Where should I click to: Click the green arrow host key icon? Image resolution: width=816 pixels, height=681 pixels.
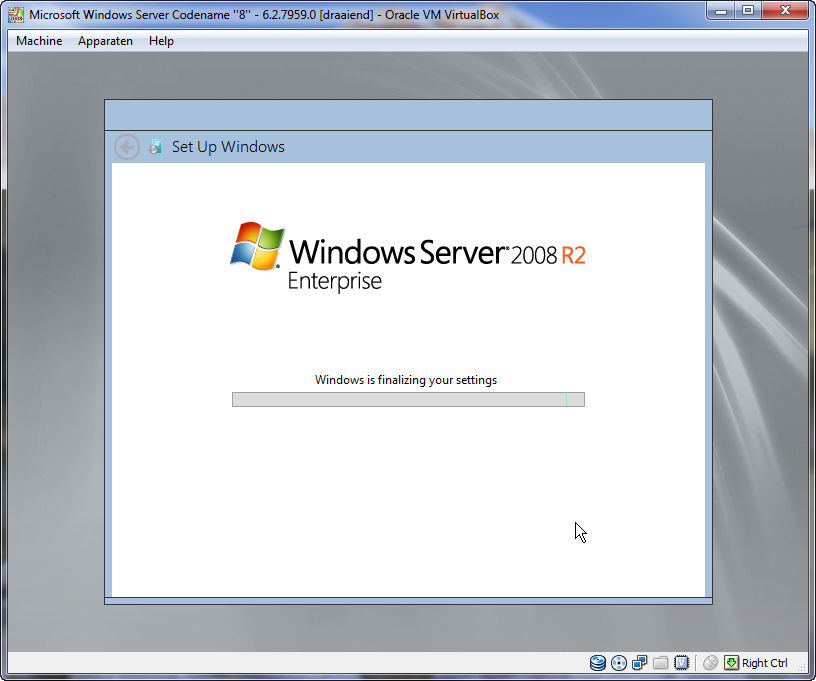point(731,663)
